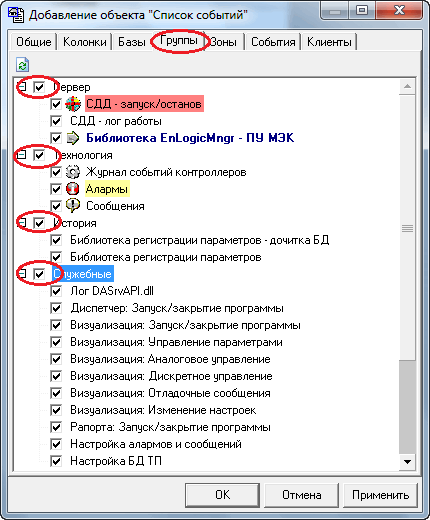430x520 pixels.
Task: Switch to the Колонки tab
Action: click(85, 42)
